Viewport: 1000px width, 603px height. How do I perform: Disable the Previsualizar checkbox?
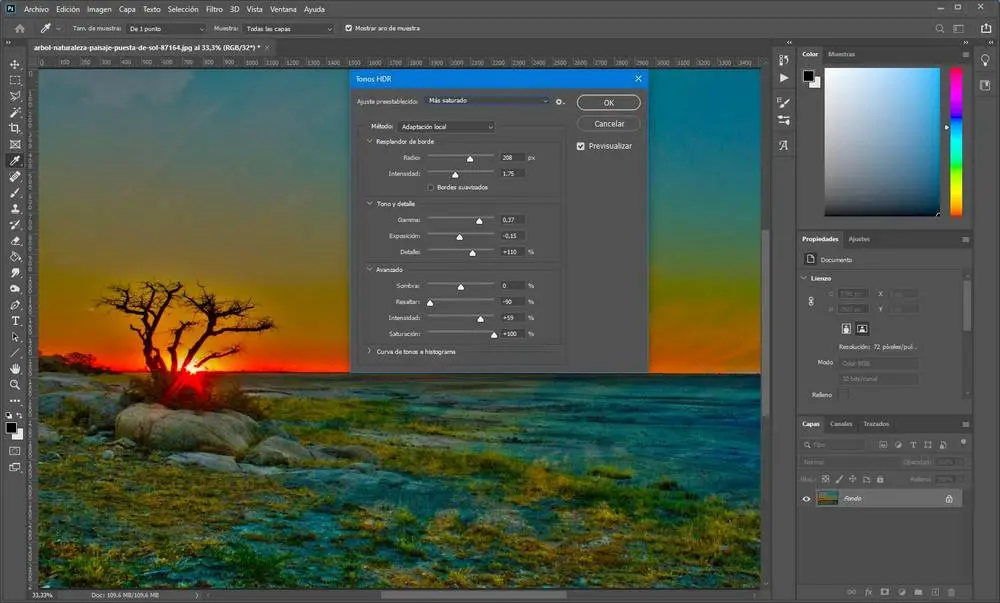click(x=581, y=146)
